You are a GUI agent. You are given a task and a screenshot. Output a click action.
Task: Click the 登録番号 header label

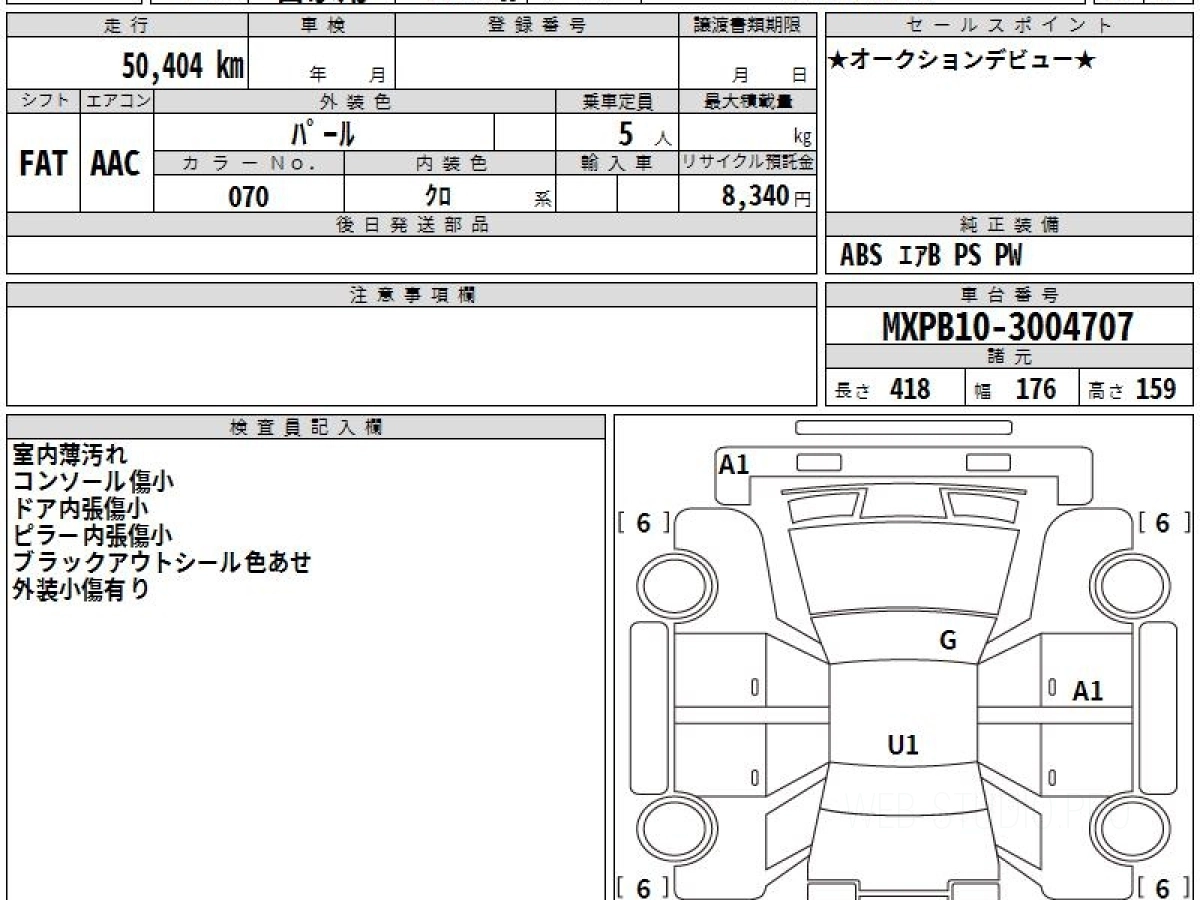[x=537, y=26]
